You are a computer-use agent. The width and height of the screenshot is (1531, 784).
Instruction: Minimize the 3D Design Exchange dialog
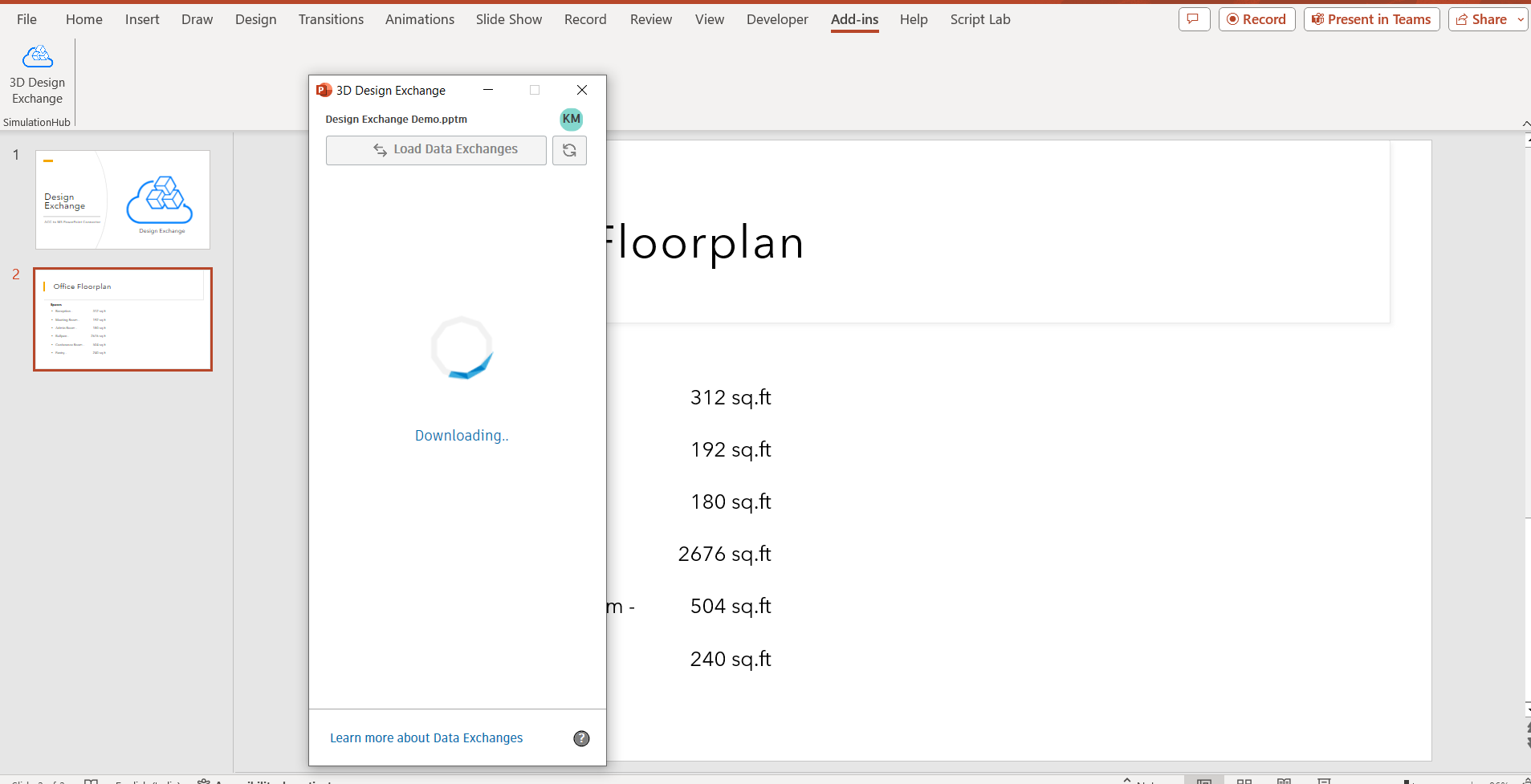488,90
